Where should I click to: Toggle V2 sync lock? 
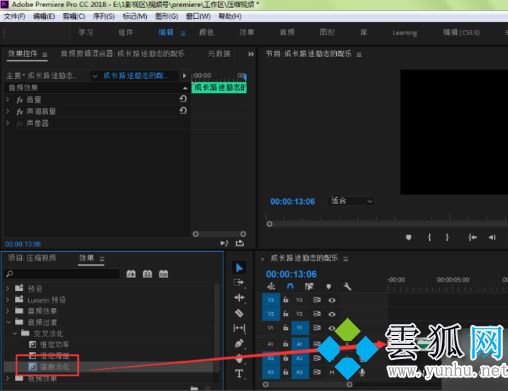(317, 314)
